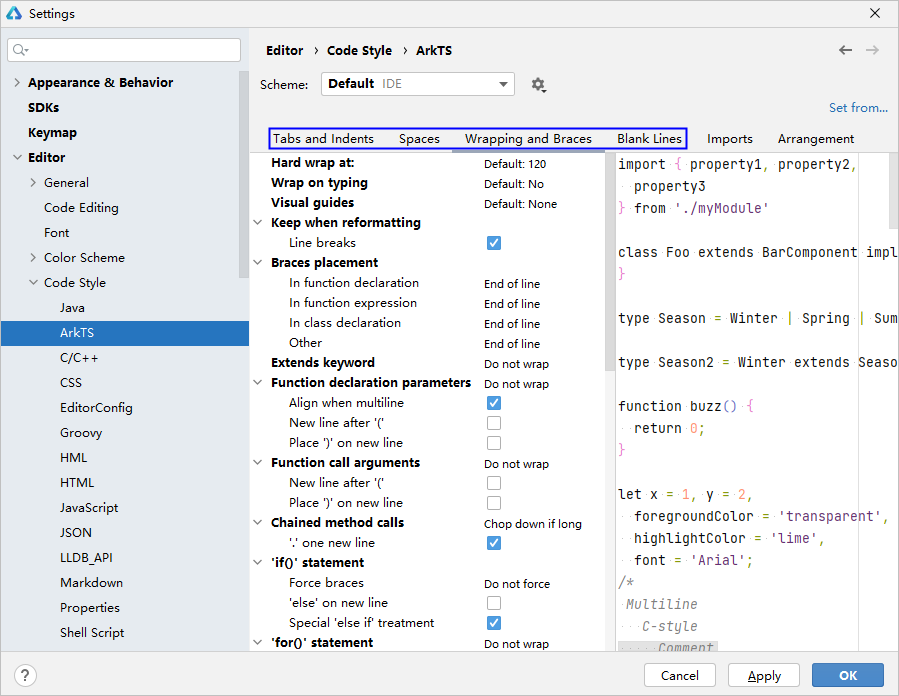899x696 pixels.
Task: Collapse the 'if()' statement group
Action: tap(258, 562)
